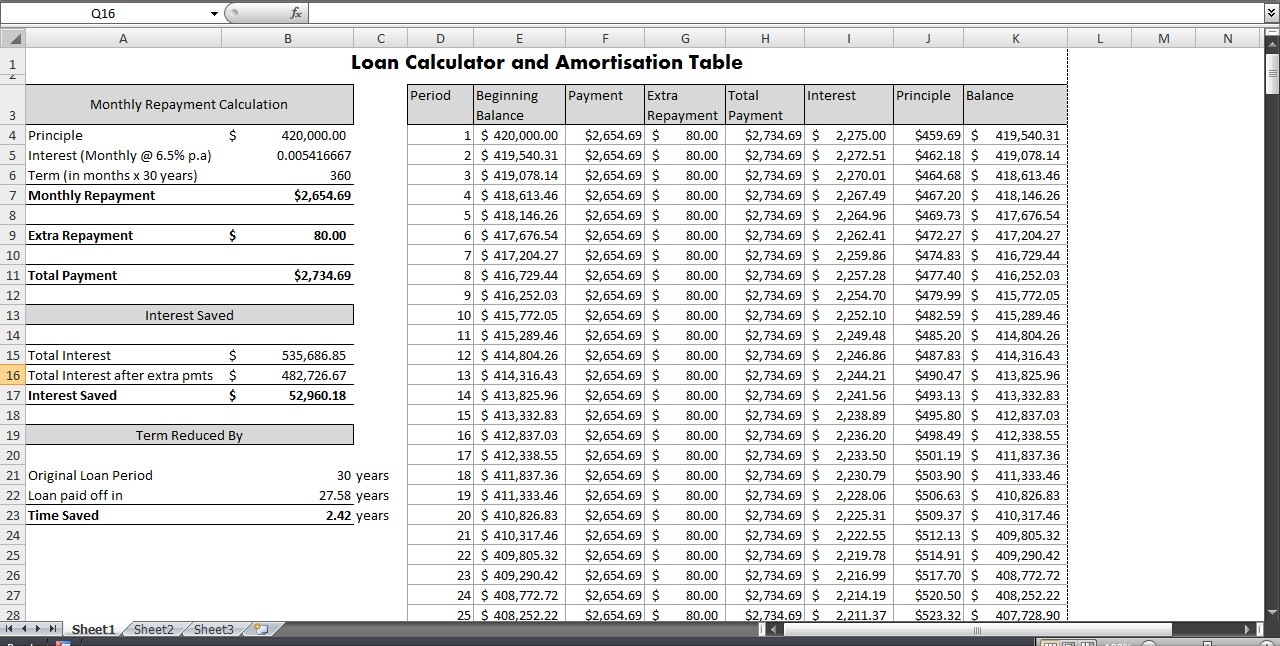Toggle Page Break Preview mode

(x=1086, y=644)
